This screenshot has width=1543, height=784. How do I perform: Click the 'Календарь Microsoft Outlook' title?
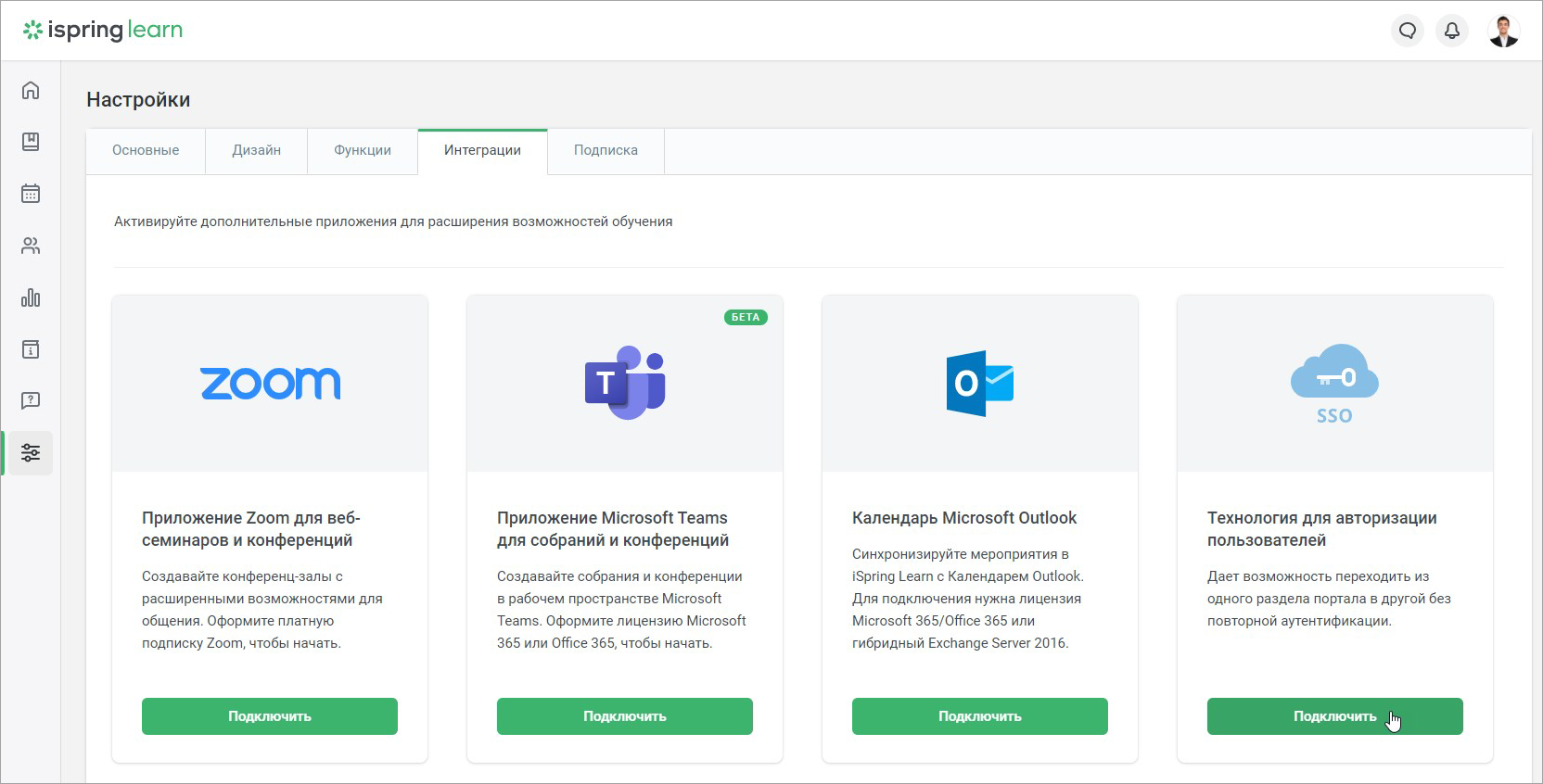(964, 518)
